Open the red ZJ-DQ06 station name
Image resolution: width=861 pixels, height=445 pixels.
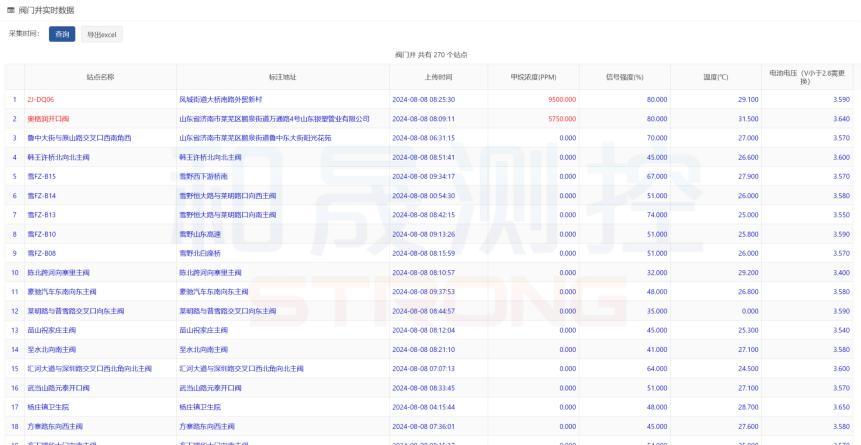[41, 99]
